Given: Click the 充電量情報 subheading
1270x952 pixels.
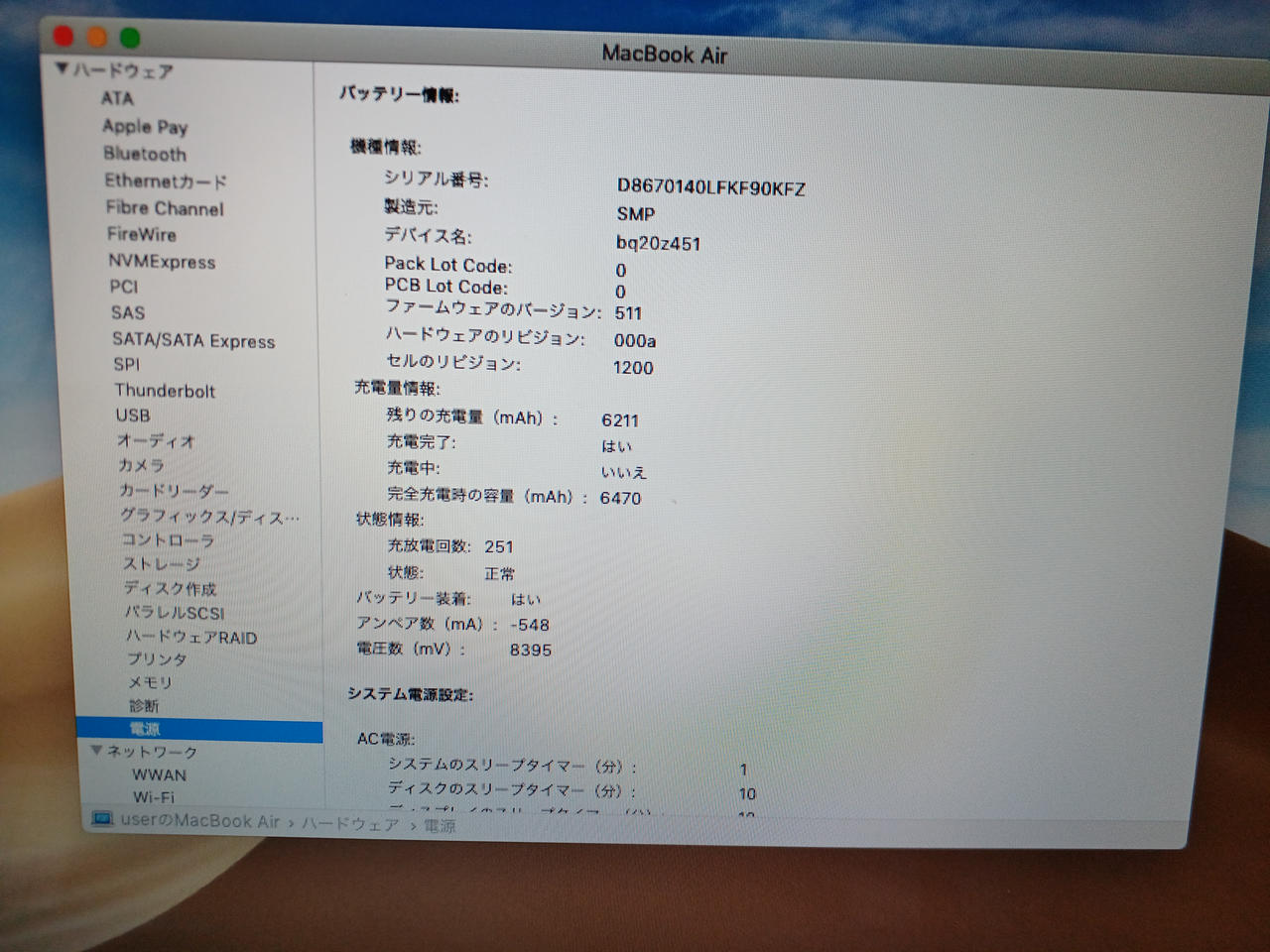Looking at the screenshot, I should pyautogui.click(x=398, y=388).
